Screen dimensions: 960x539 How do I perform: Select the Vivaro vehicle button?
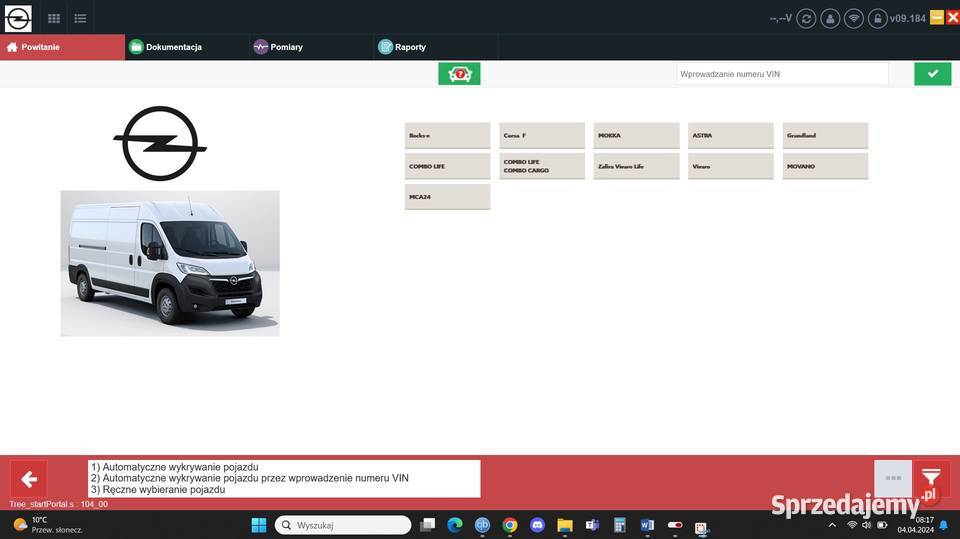click(x=730, y=166)
